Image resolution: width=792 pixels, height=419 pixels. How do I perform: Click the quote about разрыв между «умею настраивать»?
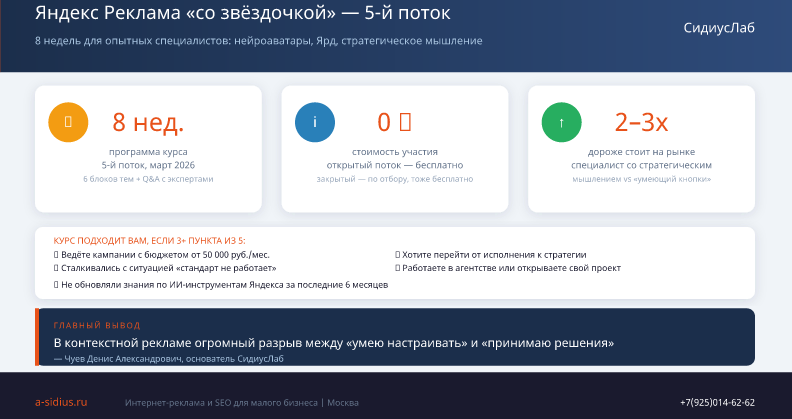[333, 343]
